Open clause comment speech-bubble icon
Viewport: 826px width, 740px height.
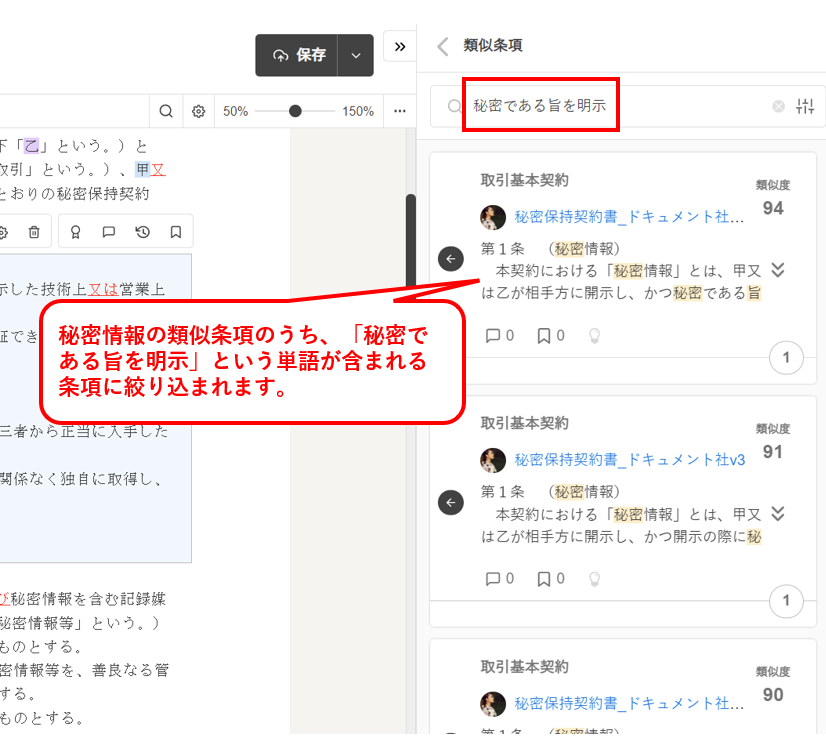(x=109, y=232)
